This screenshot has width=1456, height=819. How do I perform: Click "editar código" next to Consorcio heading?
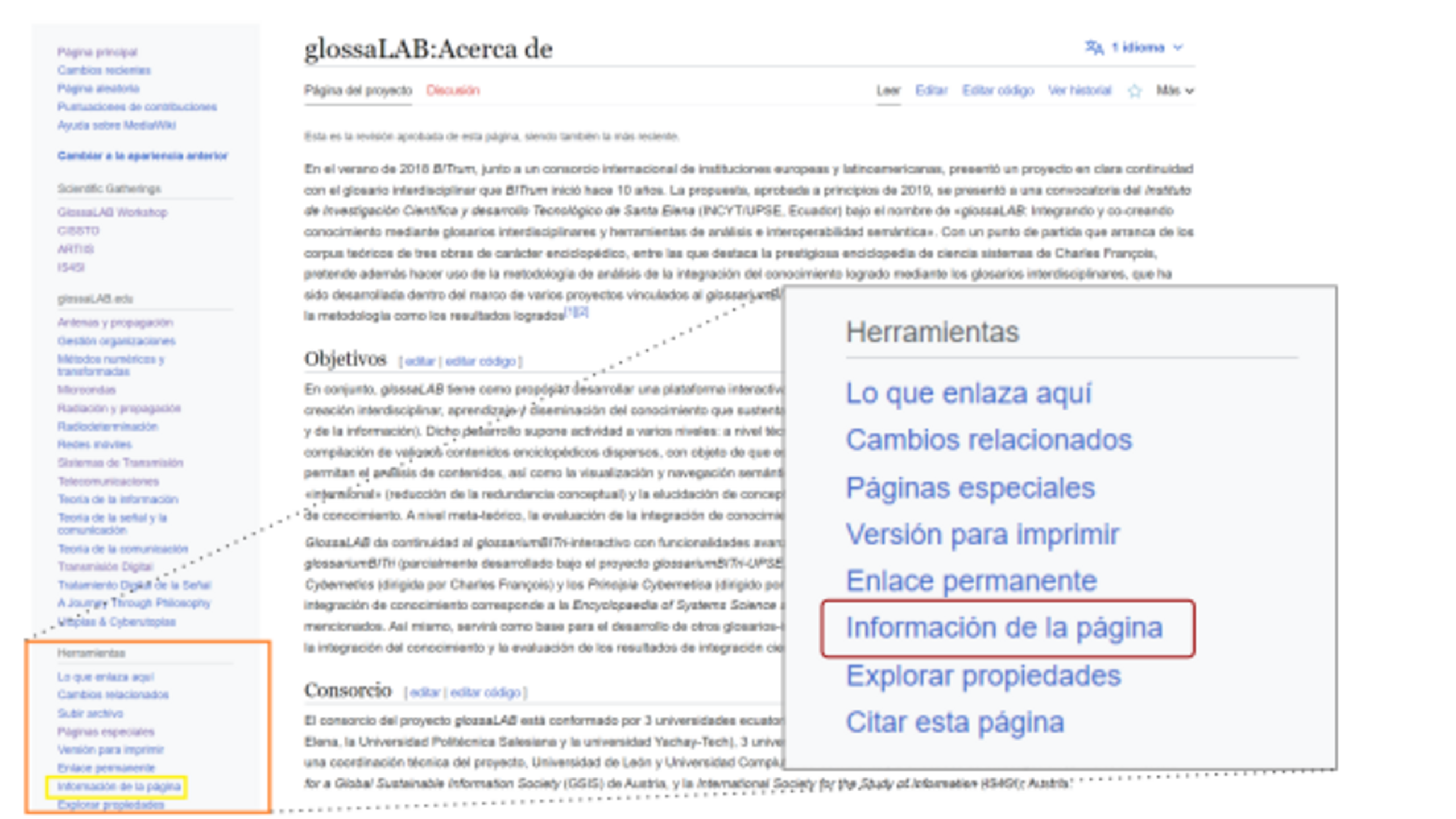tap(486, 692)
